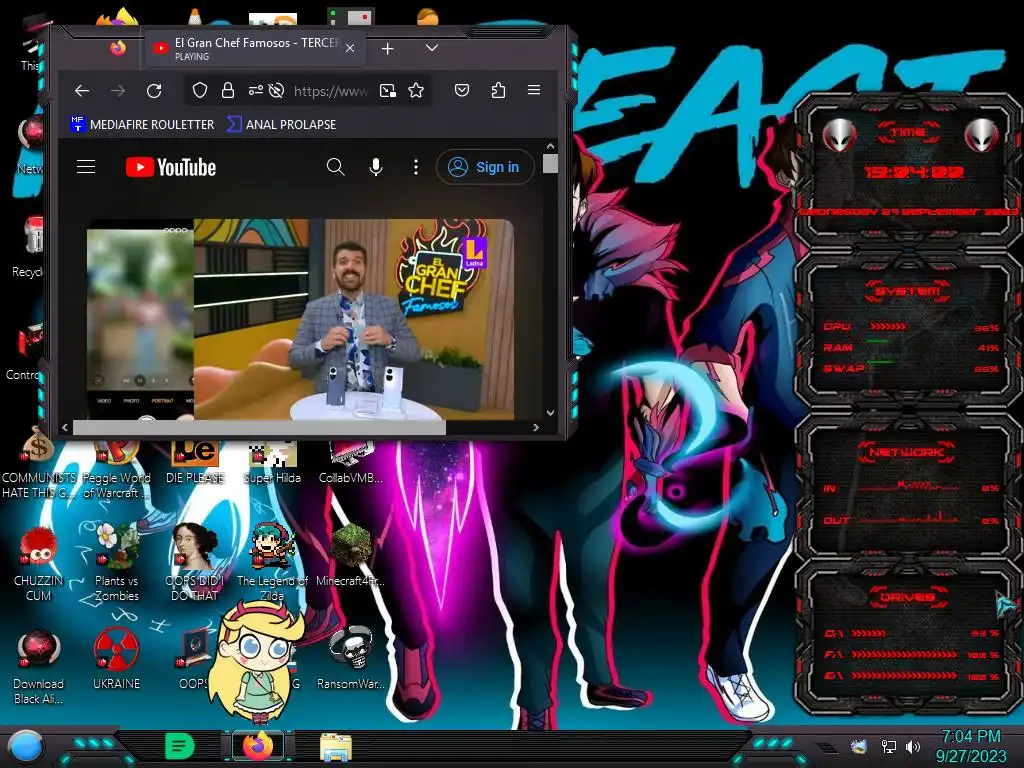Screen dimensions: 1024x768
Task: Open the taskbar clock showing 7:04 PM
Action: (x=971, y=746)
